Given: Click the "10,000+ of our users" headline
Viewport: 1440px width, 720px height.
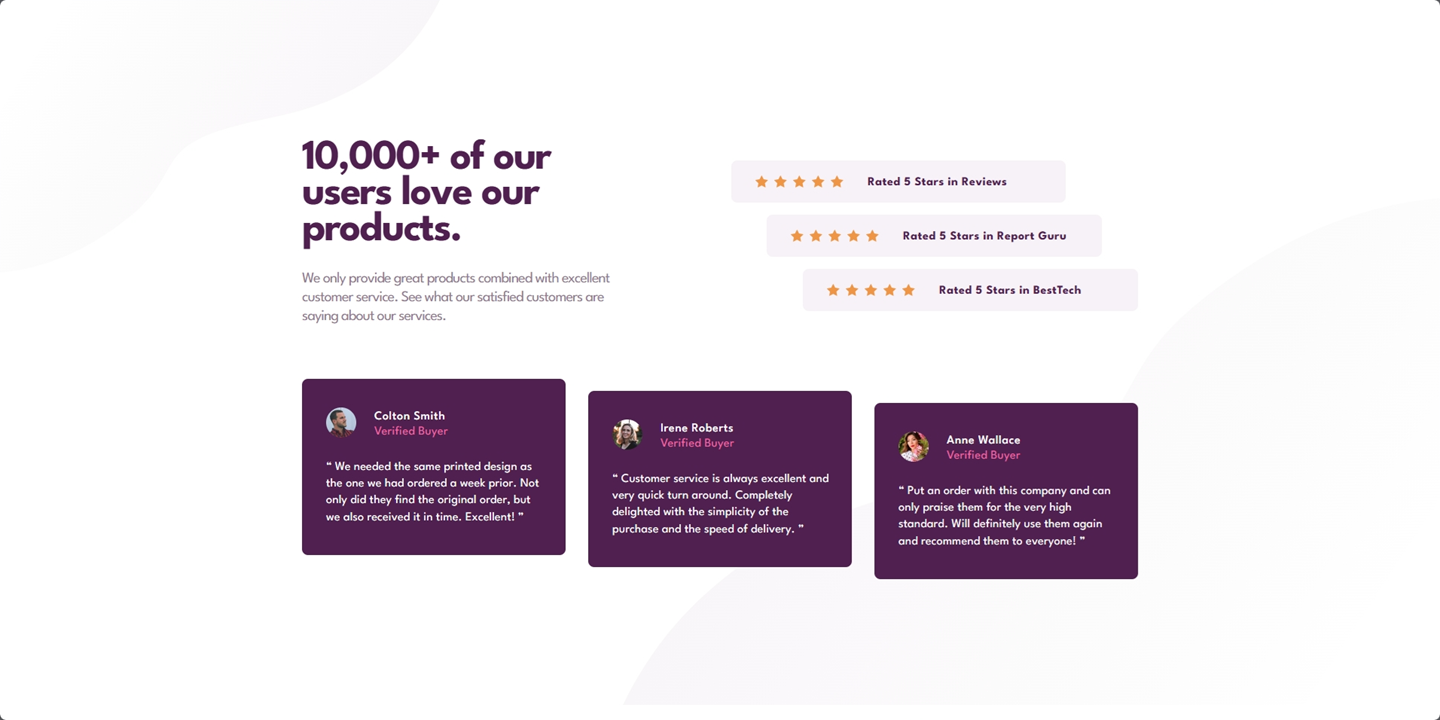Looking at the screenshot, I should point(427,192).
